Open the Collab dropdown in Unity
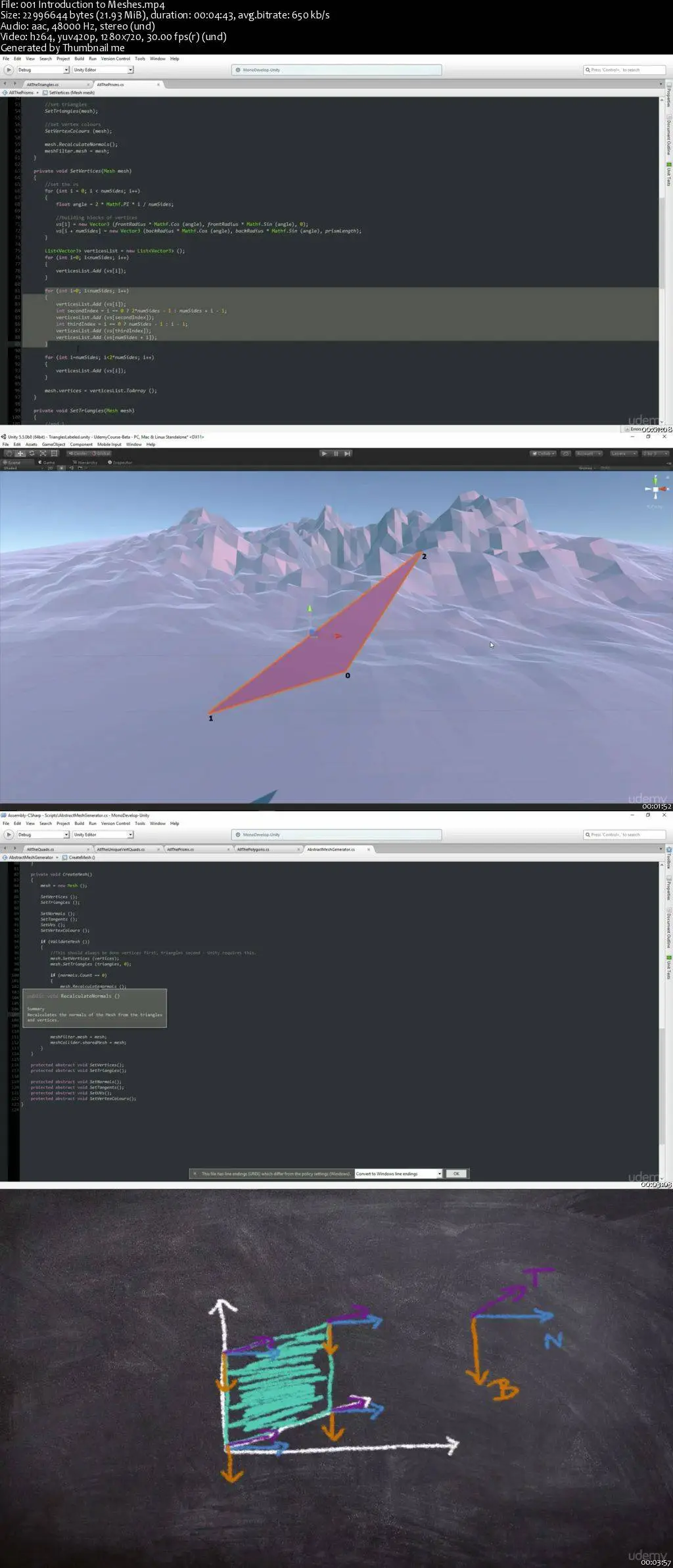This screenshot has height=1568, width=673. 544,453
